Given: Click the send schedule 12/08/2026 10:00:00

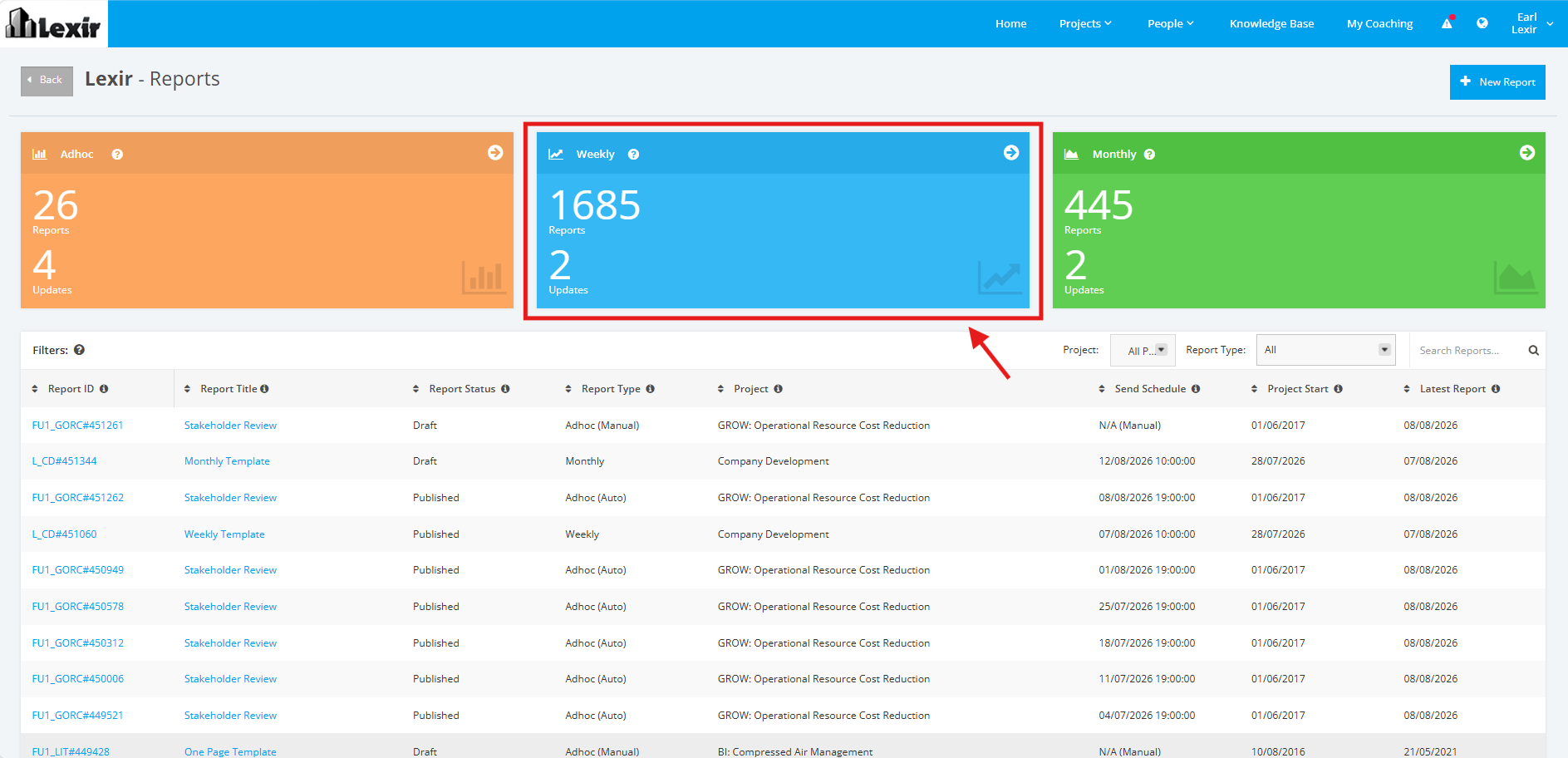Looking at the screenshot, I should pyautogui.click(x=1147, y=461).
